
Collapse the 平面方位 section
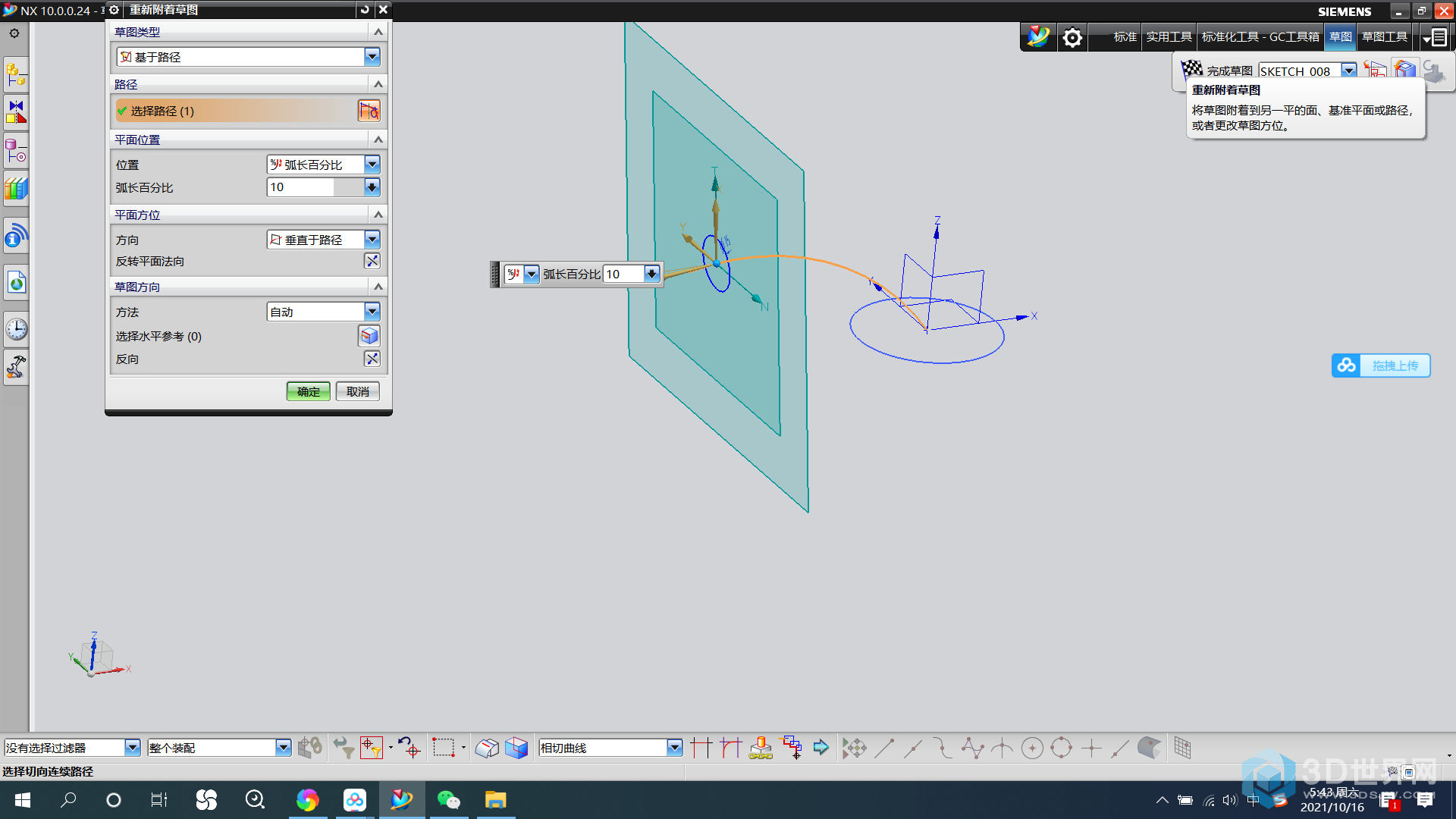(378, 215)
